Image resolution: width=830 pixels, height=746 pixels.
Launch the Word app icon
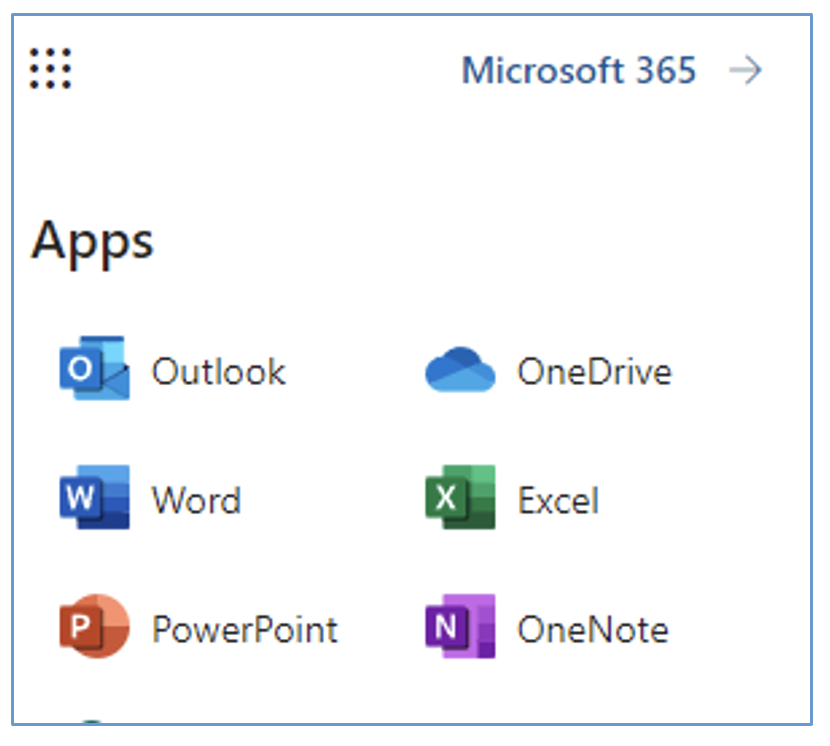point(94,497)
